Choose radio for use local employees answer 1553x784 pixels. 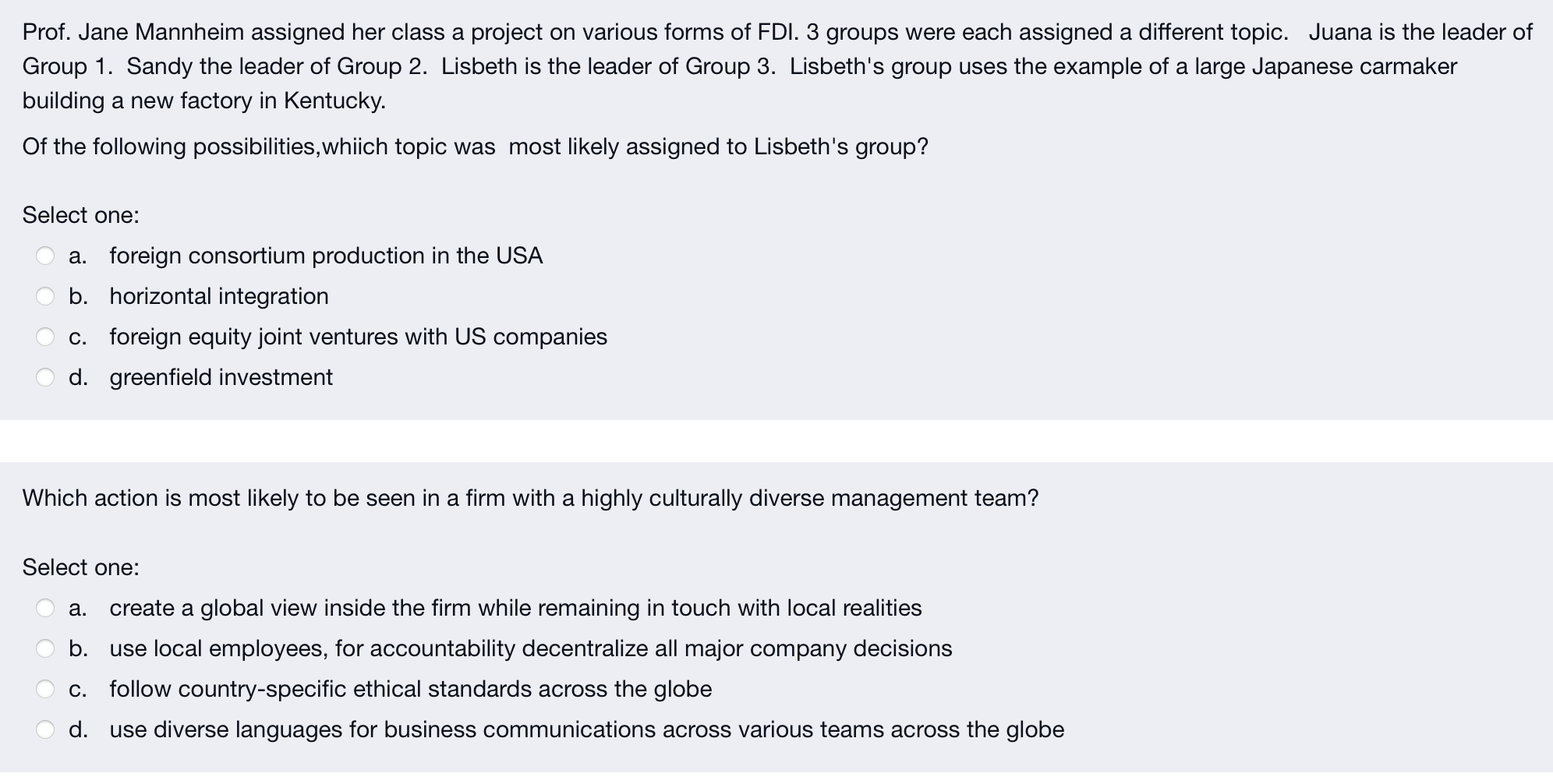click(x=46, y=648)
